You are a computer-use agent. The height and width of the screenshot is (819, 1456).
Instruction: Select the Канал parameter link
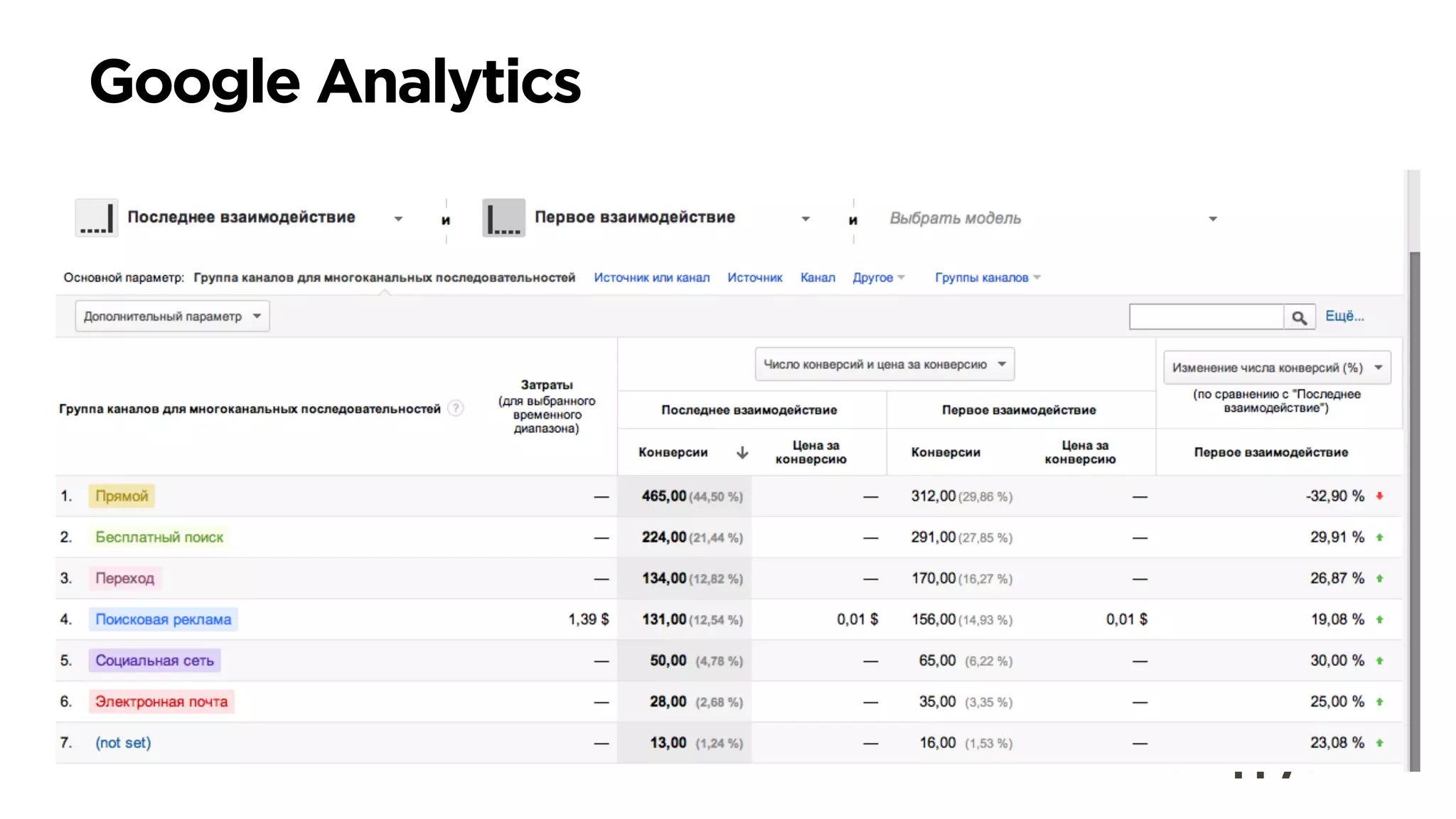coord(818,277)
